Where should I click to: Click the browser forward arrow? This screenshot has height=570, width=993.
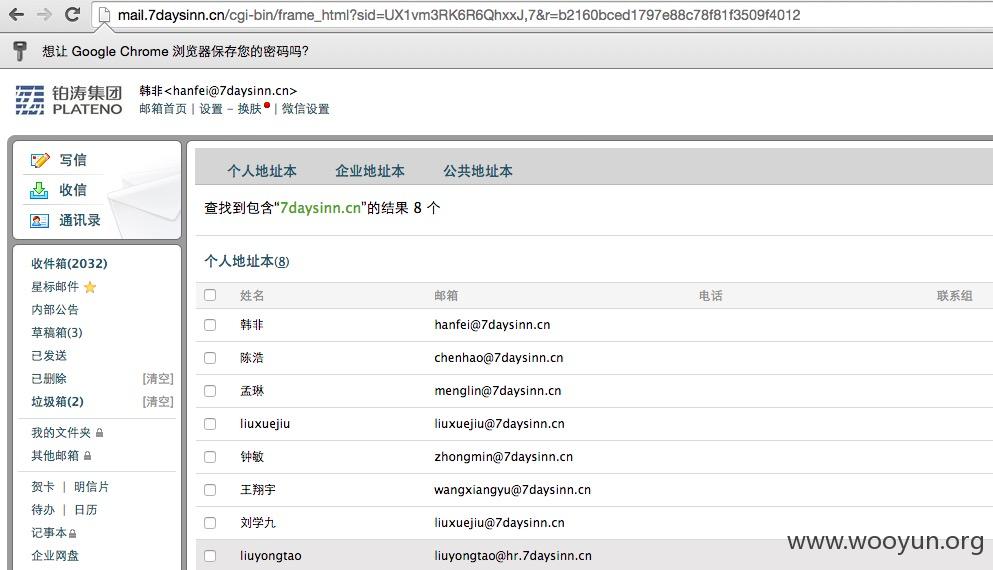pyautogui.click(x=44, y=14)
